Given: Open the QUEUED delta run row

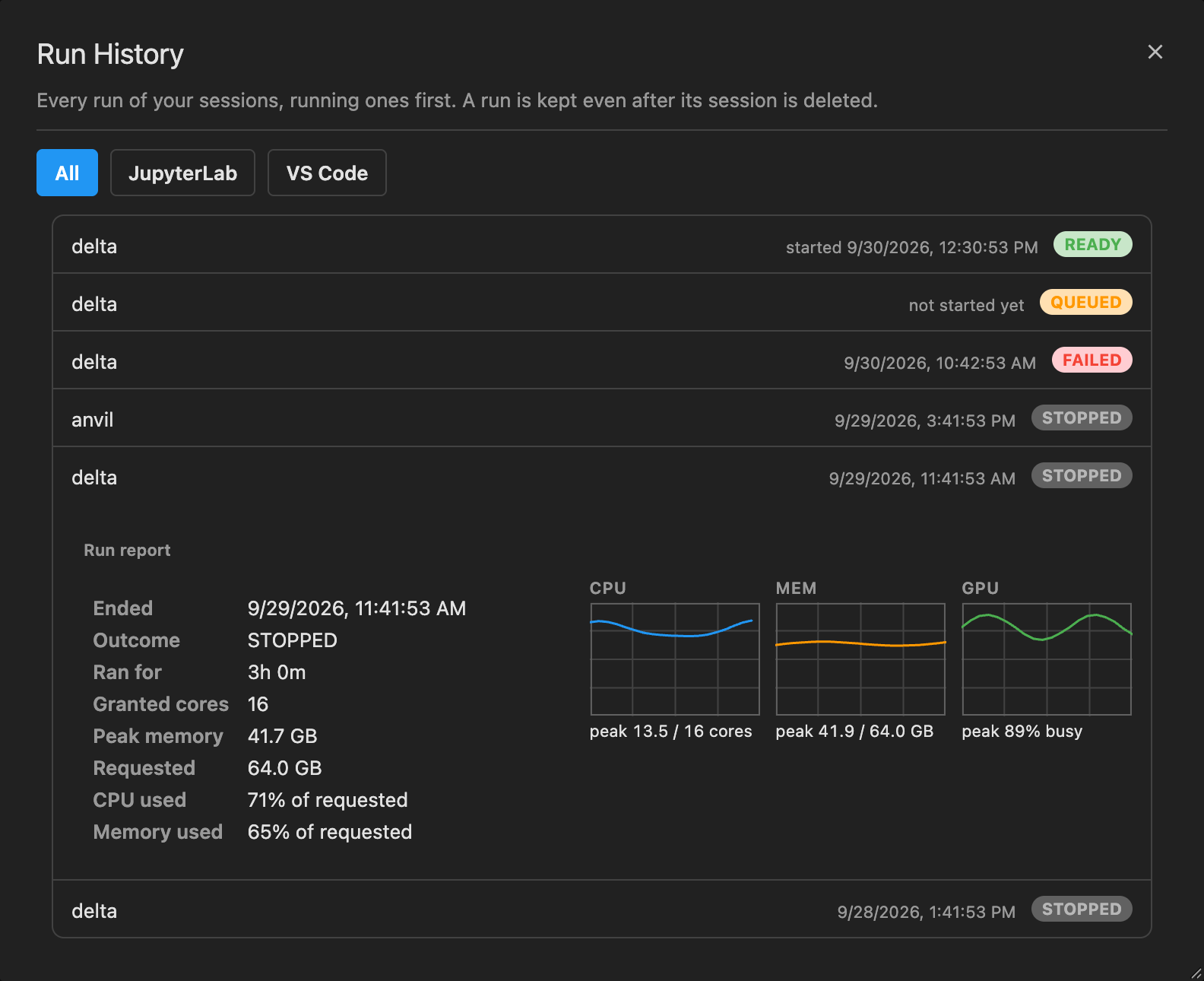Looking at the screenshot, I should tap(601, 303).
